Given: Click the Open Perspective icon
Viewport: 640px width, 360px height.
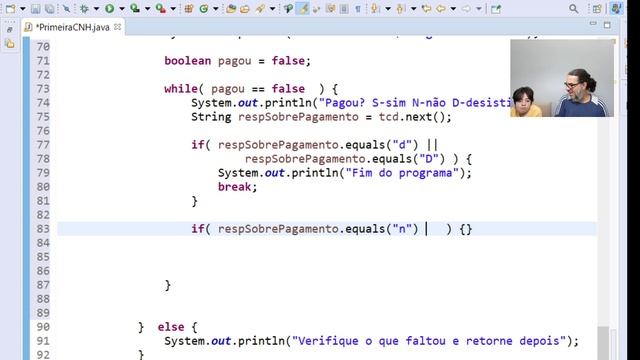Looking at the screenshot, I should click(x=597, y=9).
